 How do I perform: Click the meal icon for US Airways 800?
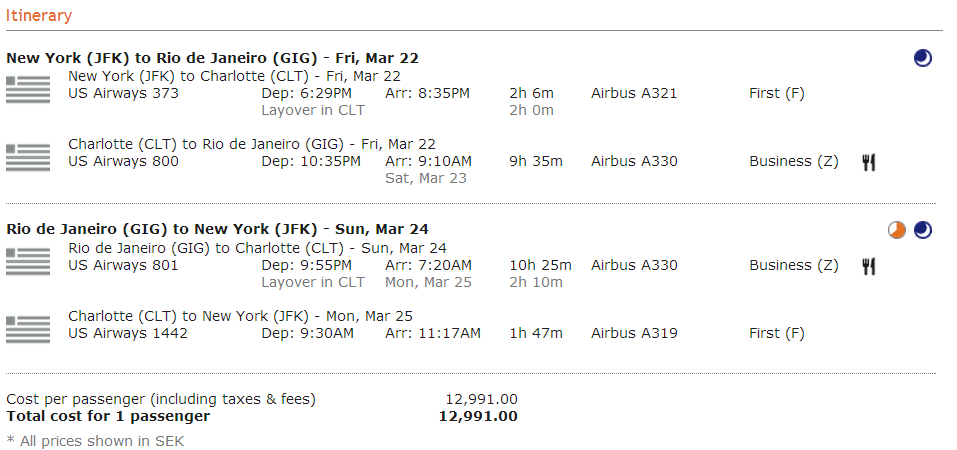pyautogui.click(x=869, y=162)
